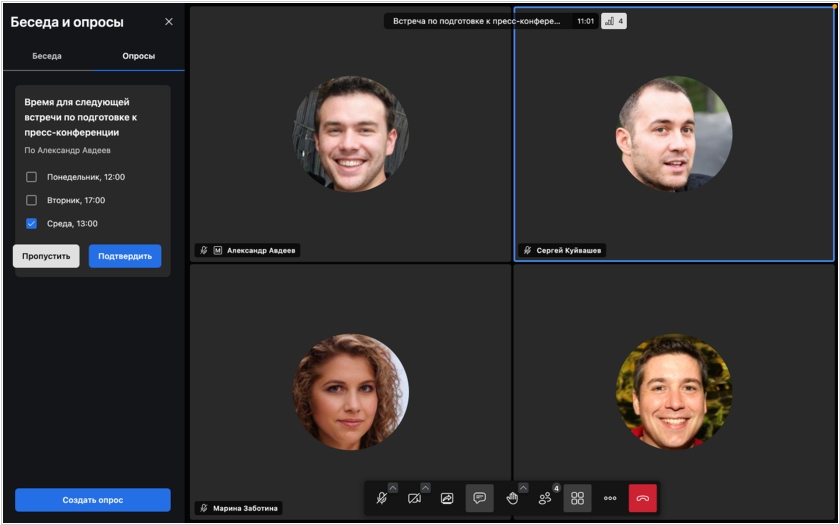Viewport: 840px width, 525px height.
Task: Close the Беседа и опросы panel
Action: tap(169, 21)
